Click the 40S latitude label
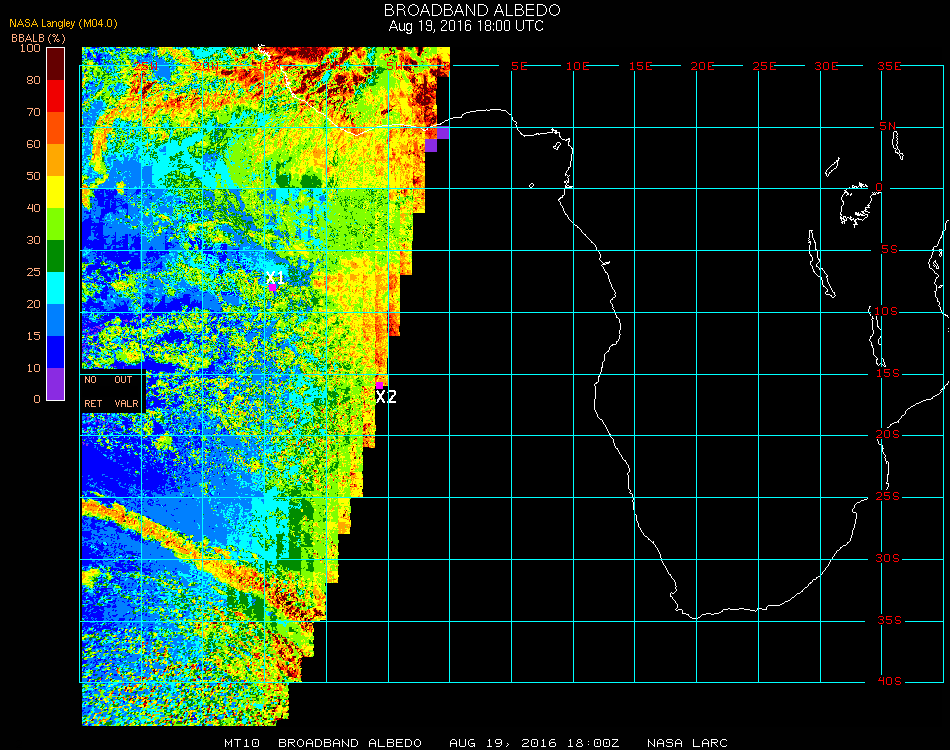 [x=889, y=682]
